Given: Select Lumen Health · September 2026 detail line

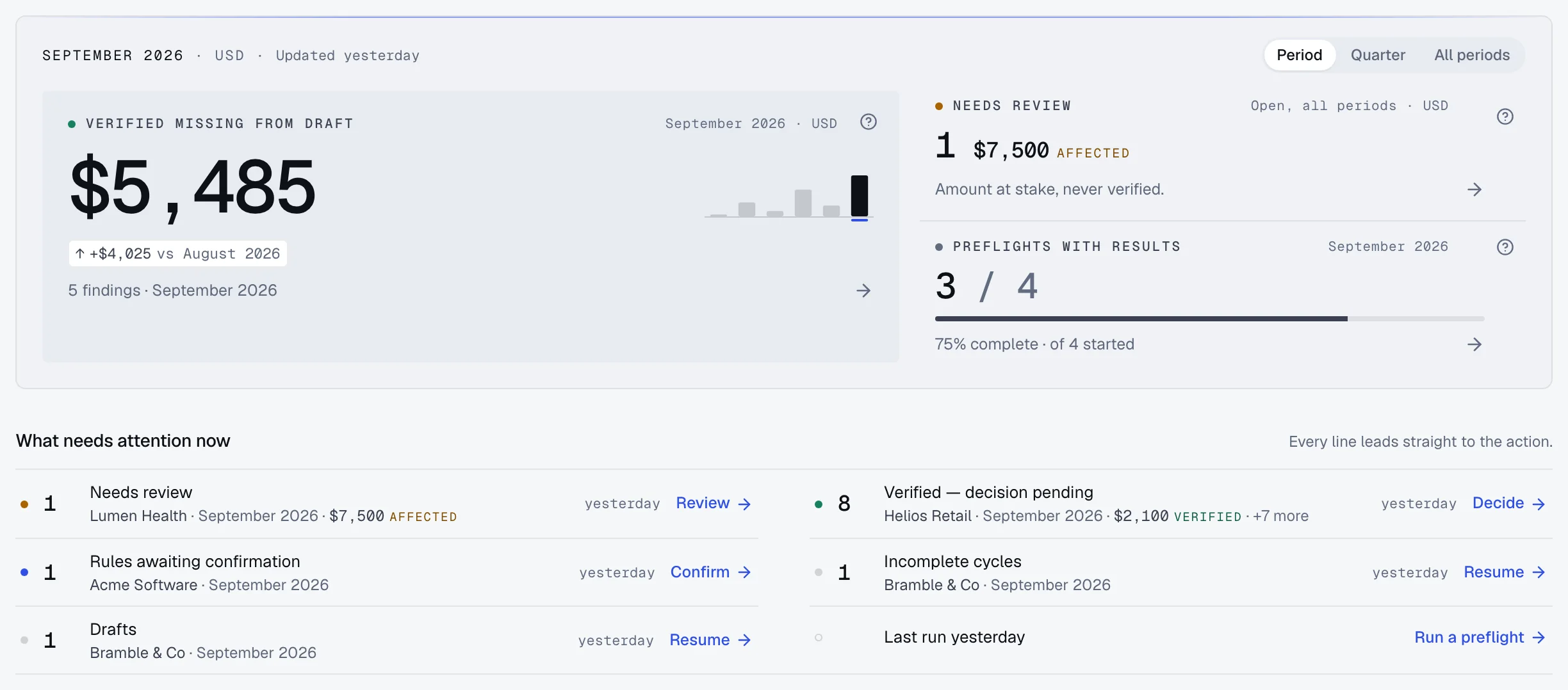Looking at the screenshot, I should (274, 516).
